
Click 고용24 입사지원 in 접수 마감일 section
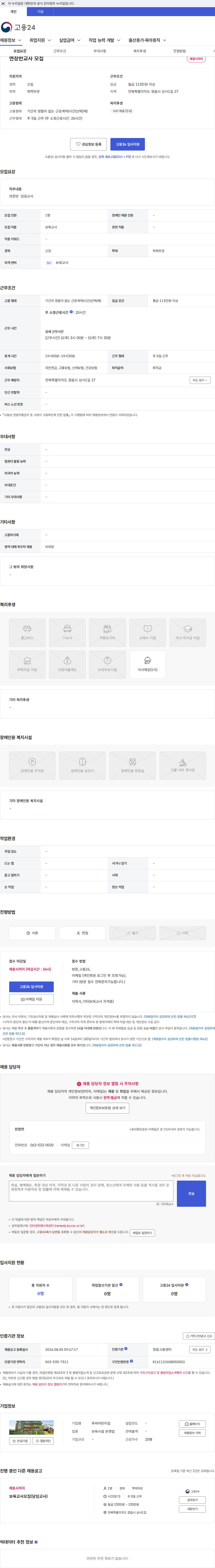click(31, 987)
